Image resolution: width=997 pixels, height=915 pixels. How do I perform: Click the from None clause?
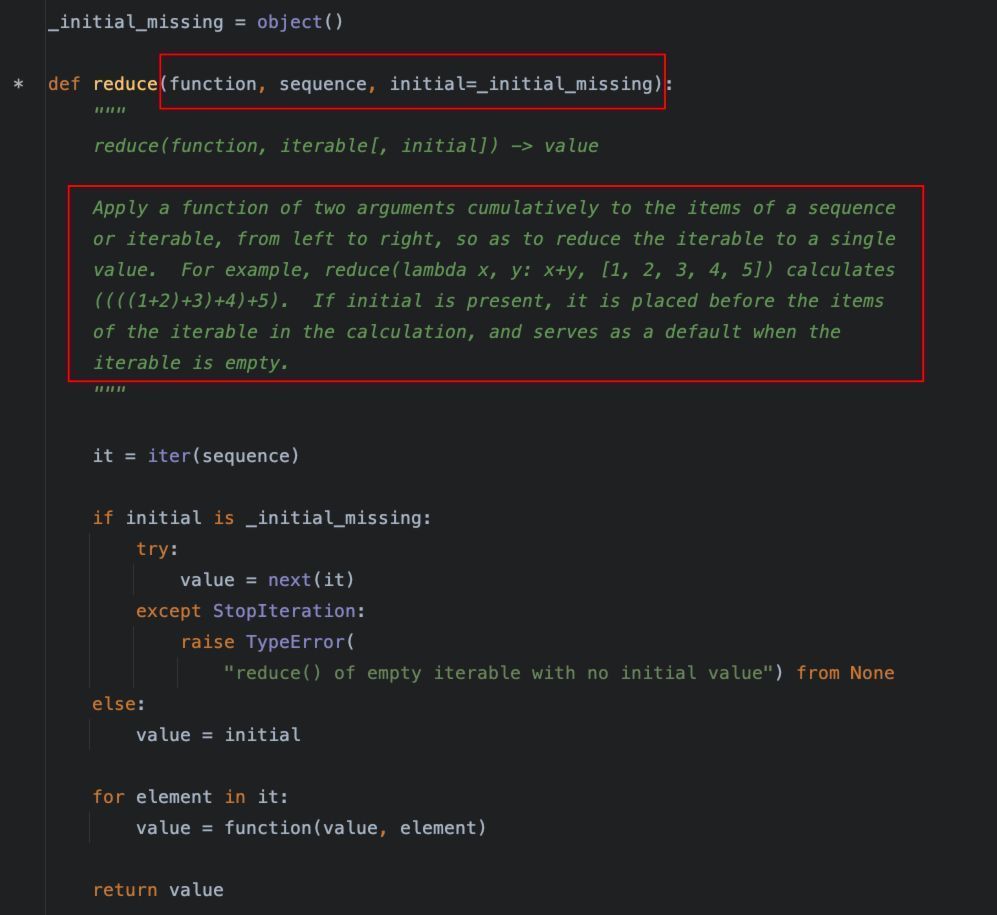click(845, 673)
